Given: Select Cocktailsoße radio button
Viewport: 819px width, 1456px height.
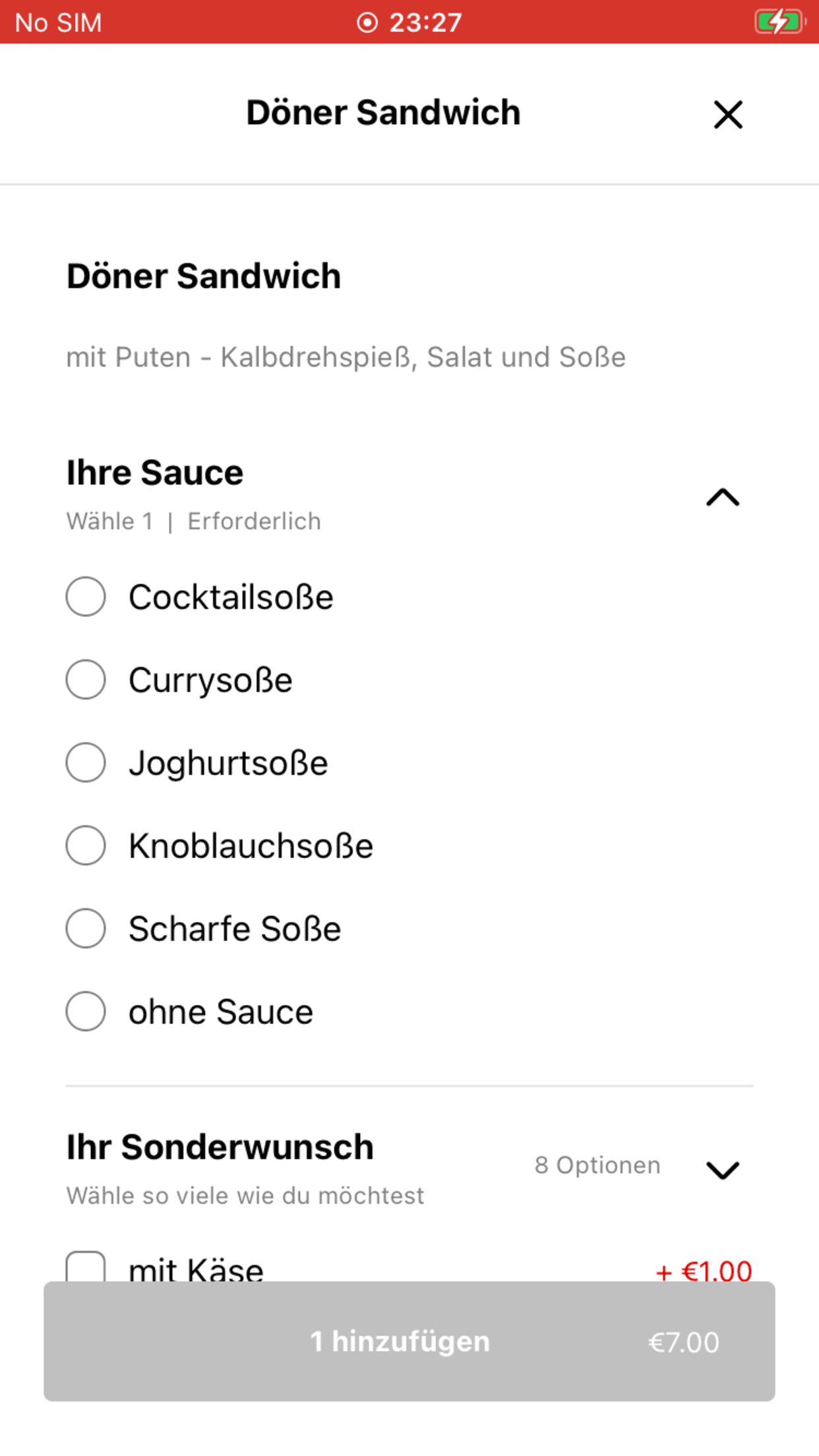Looking at the screenshot, I should (x=86, y=597).
